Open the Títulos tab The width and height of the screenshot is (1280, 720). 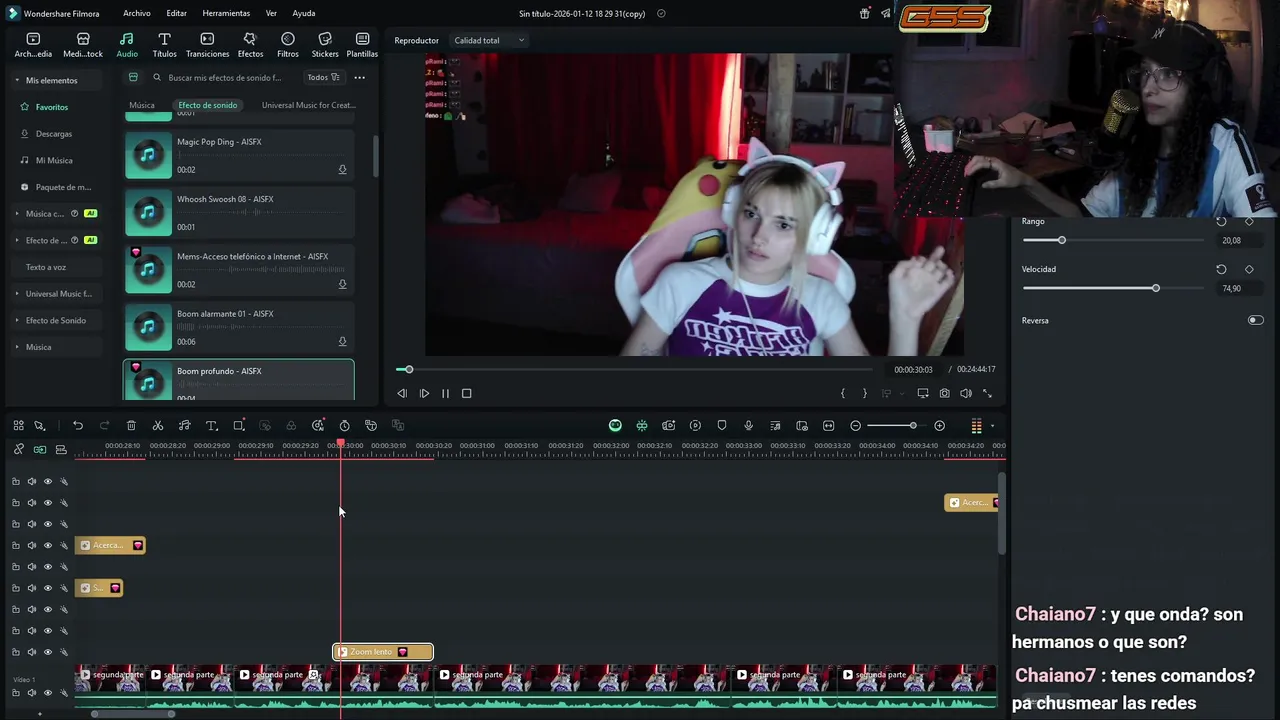tap(164, 45)
